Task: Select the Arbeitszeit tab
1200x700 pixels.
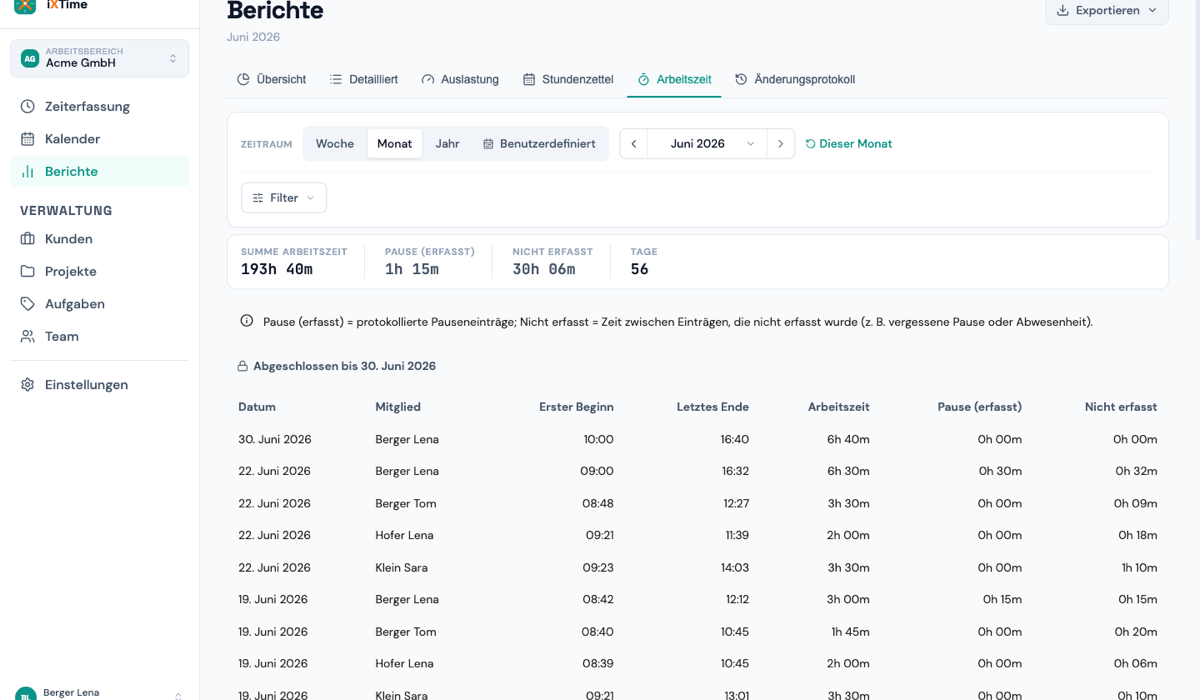Action: click(x=674, y=79)
